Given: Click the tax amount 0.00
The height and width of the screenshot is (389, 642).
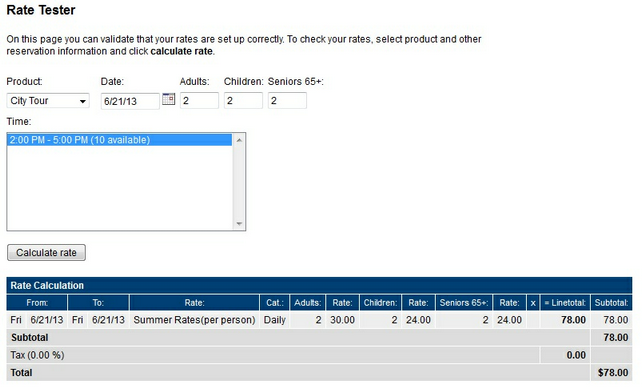Looking at the screenshot, I should coord(576,355).
